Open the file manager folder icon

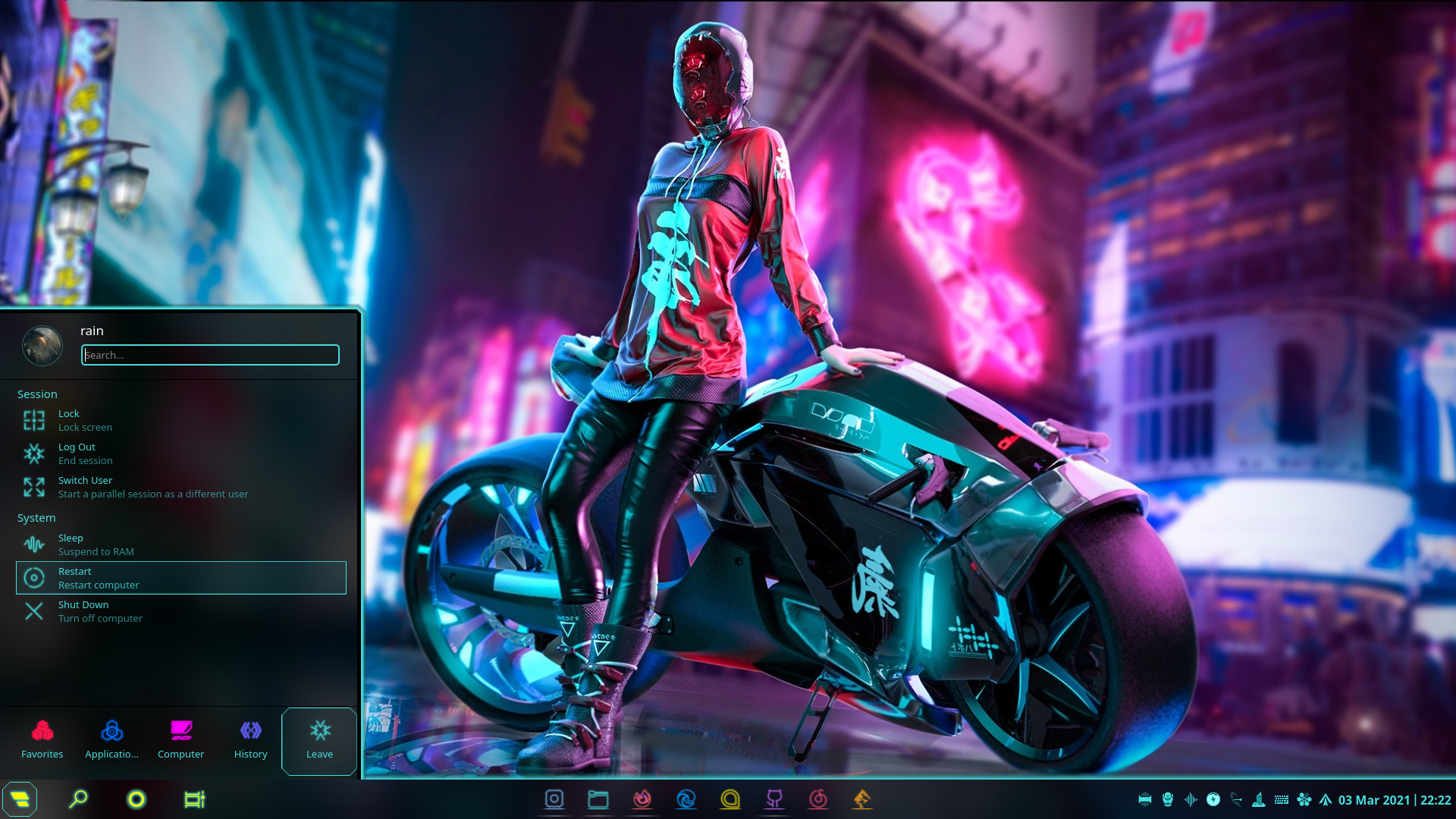(598, 799)
